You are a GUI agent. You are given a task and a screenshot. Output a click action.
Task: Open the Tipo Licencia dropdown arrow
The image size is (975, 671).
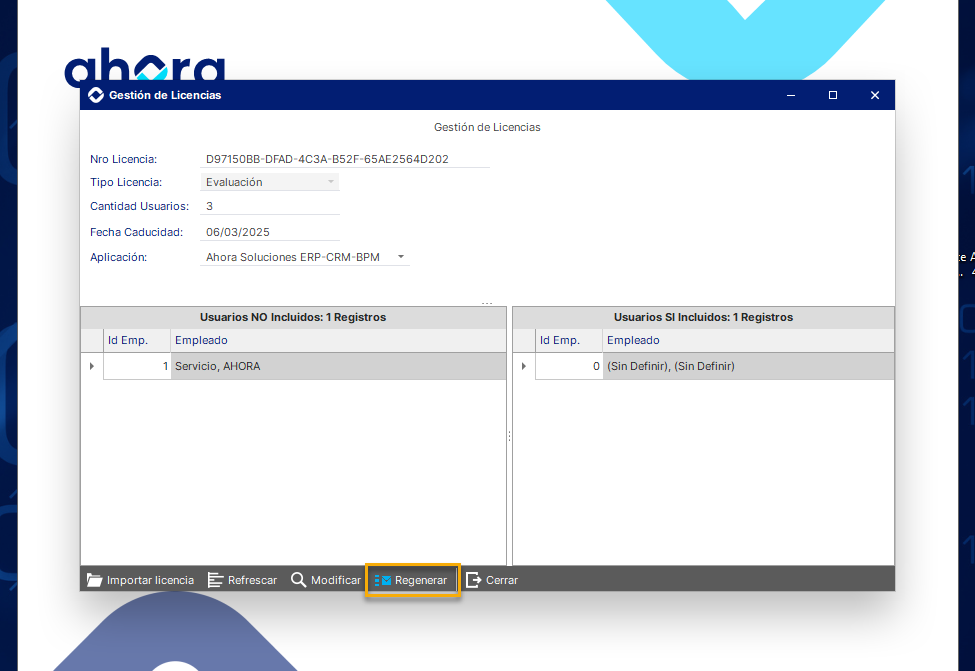(331, 182)
